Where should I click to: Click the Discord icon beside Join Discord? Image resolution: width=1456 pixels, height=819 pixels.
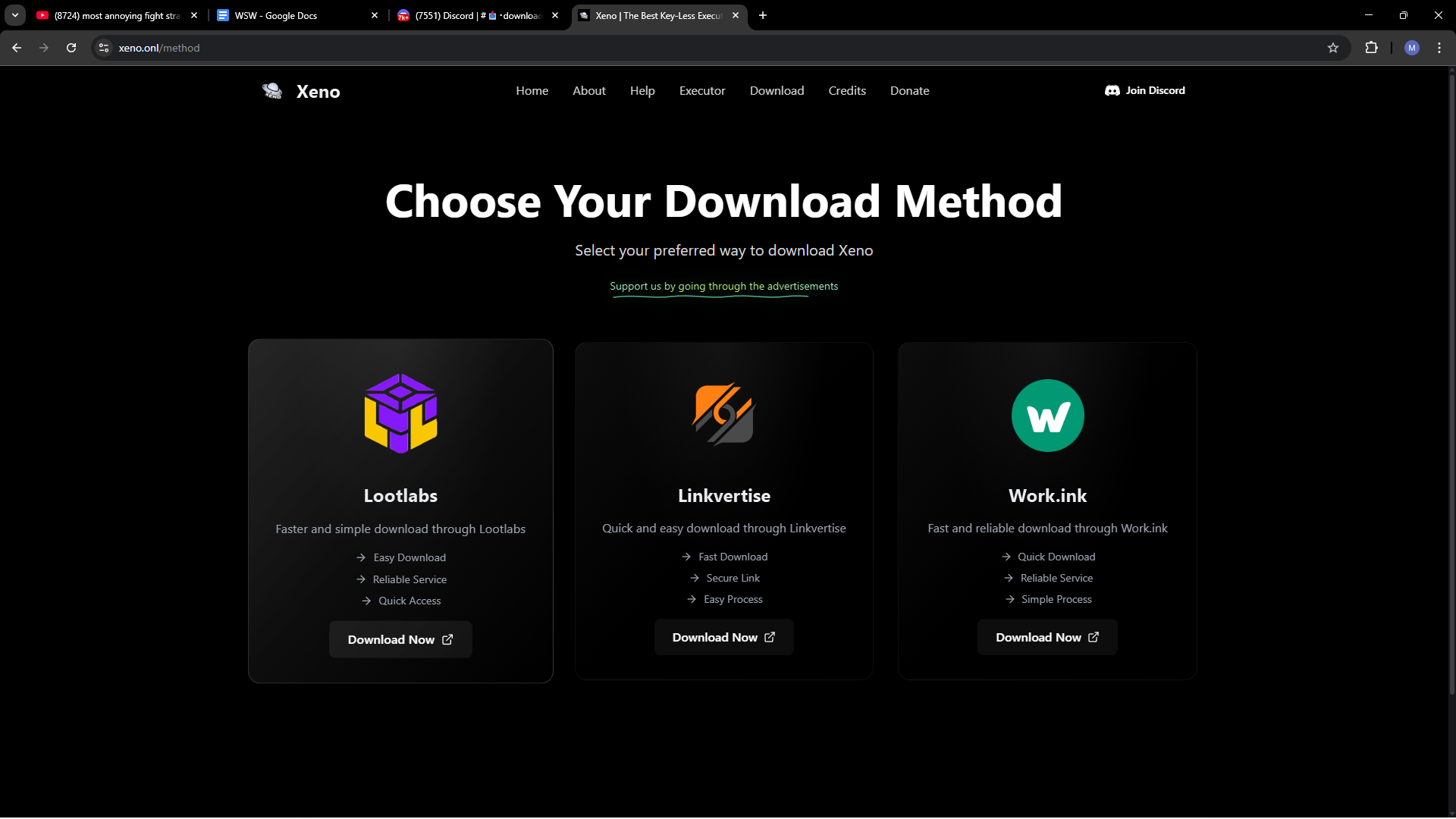click(x=1112, y=90)
